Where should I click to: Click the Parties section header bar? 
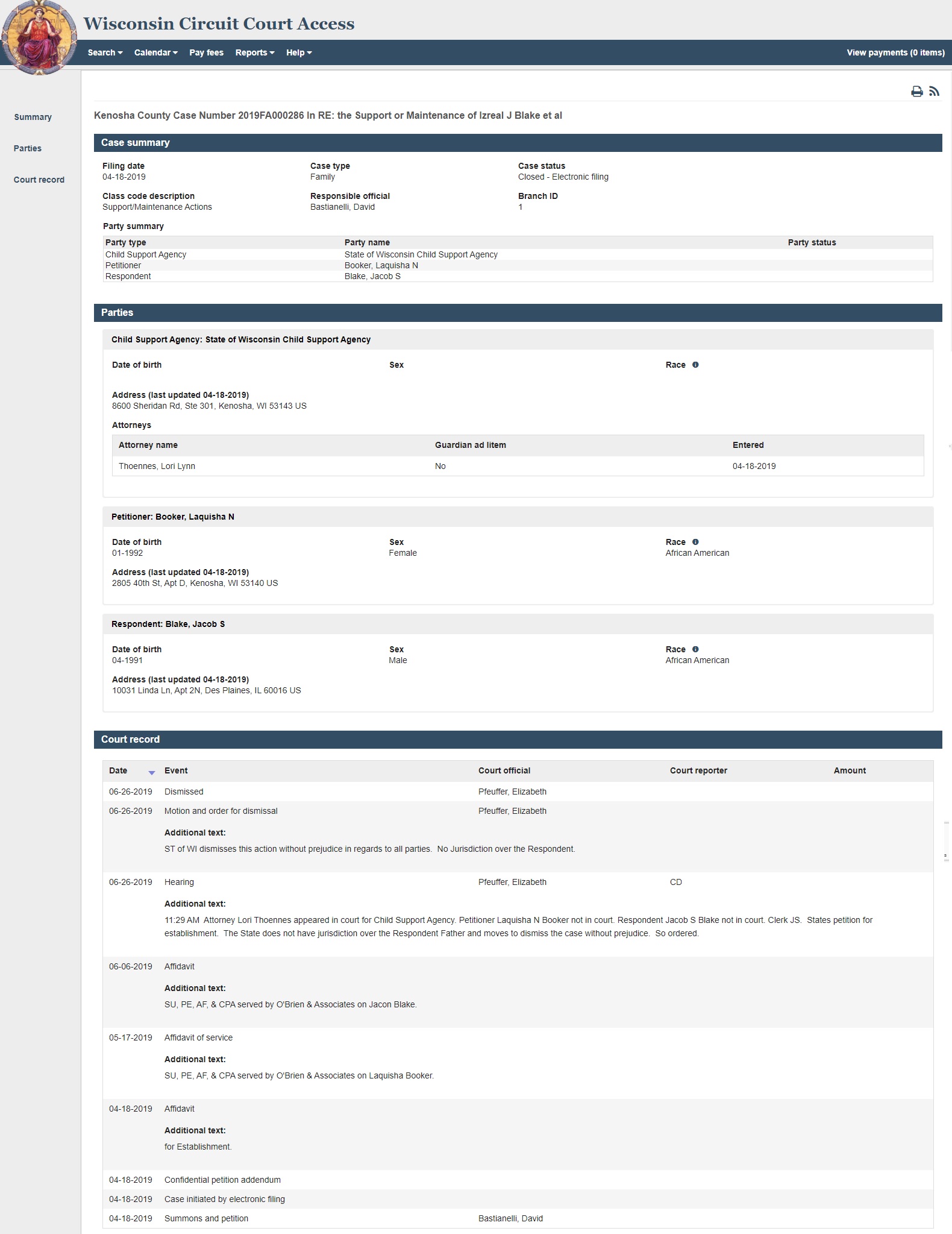(518, 313)
